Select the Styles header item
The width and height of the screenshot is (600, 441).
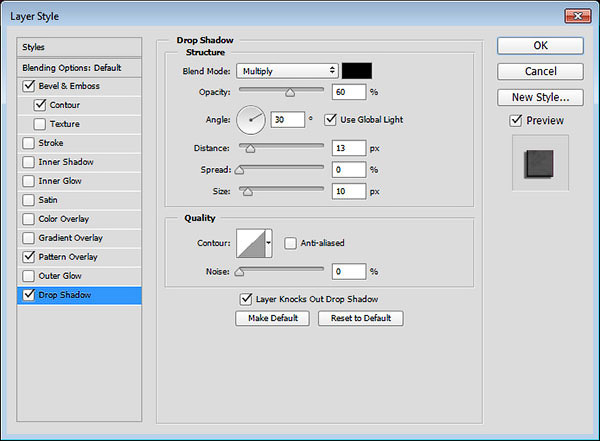[79, 47]
